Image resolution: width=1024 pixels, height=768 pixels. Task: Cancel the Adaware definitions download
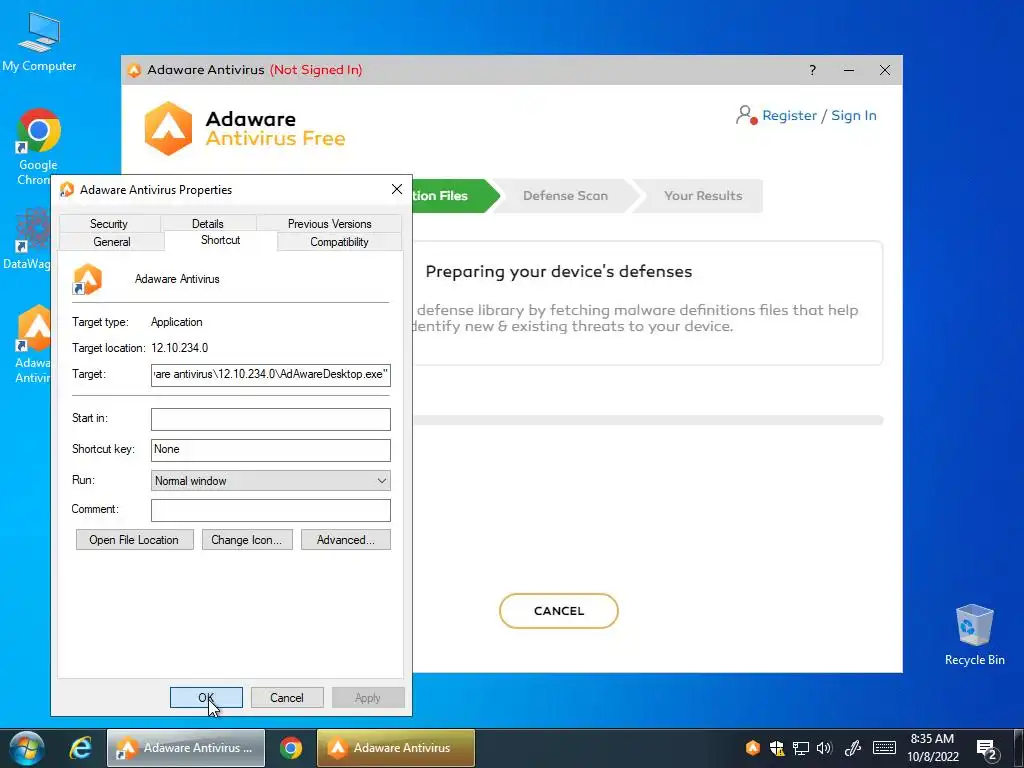click(x=558, y=611)
